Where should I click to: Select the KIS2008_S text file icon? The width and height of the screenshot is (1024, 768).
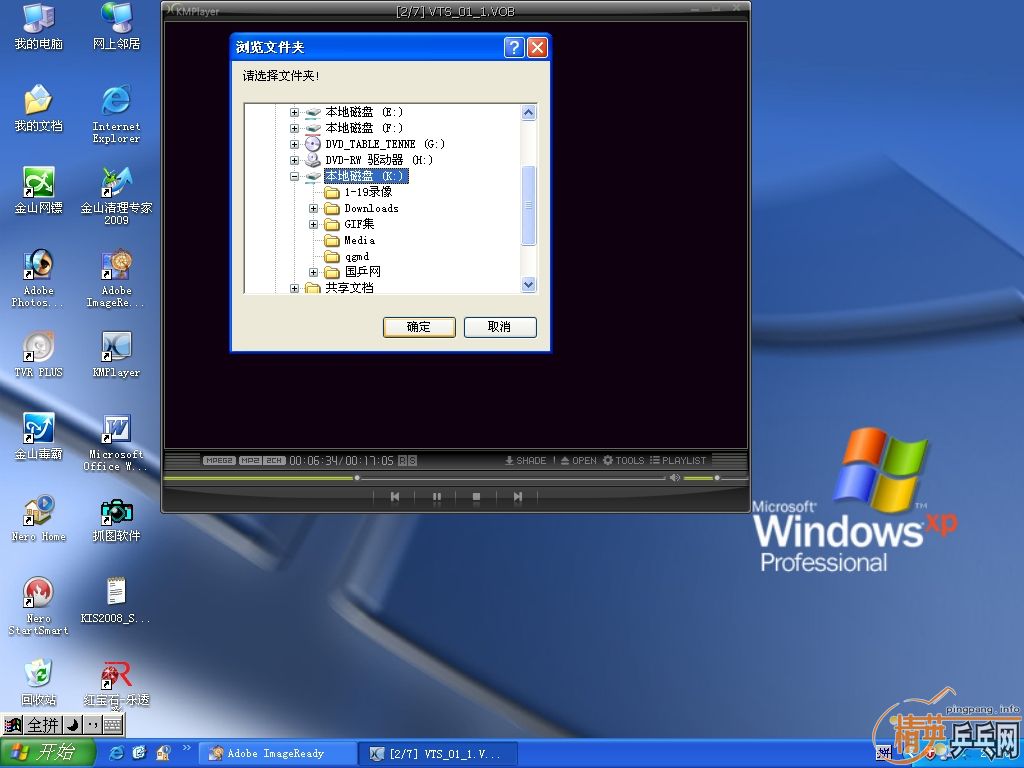tap(116, 600)
